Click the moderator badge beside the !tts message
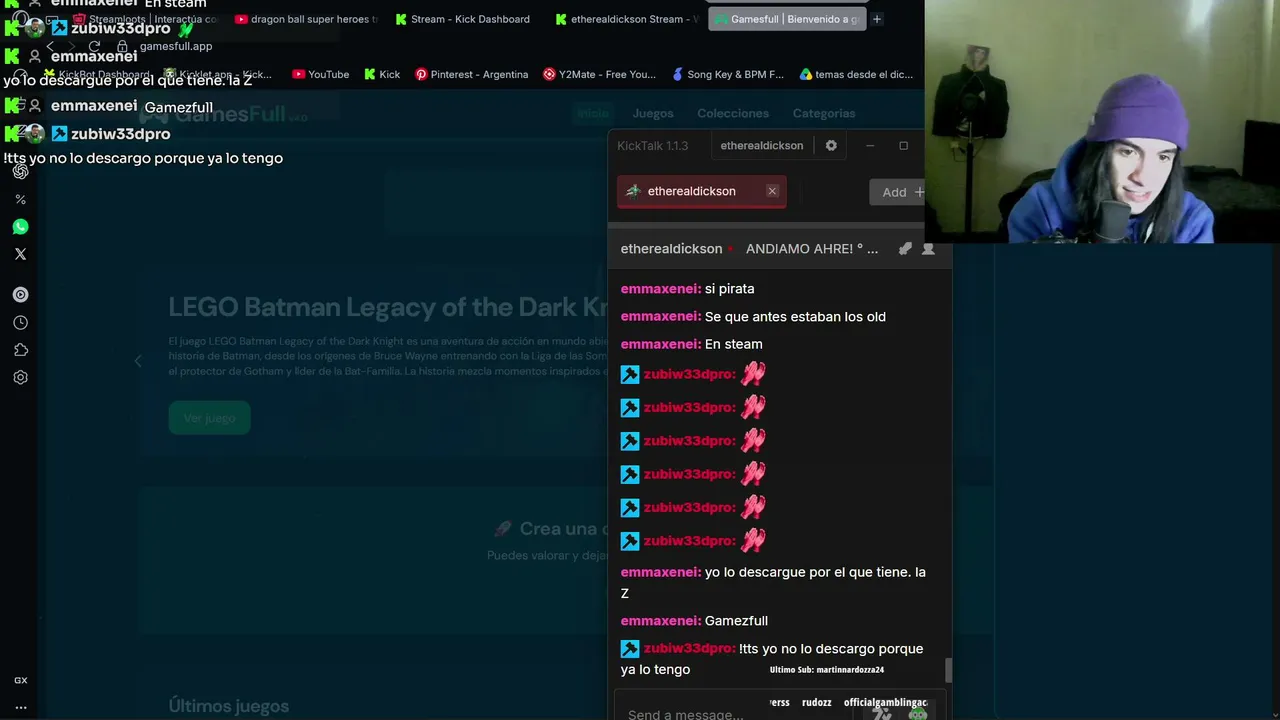 click(630, 649)
